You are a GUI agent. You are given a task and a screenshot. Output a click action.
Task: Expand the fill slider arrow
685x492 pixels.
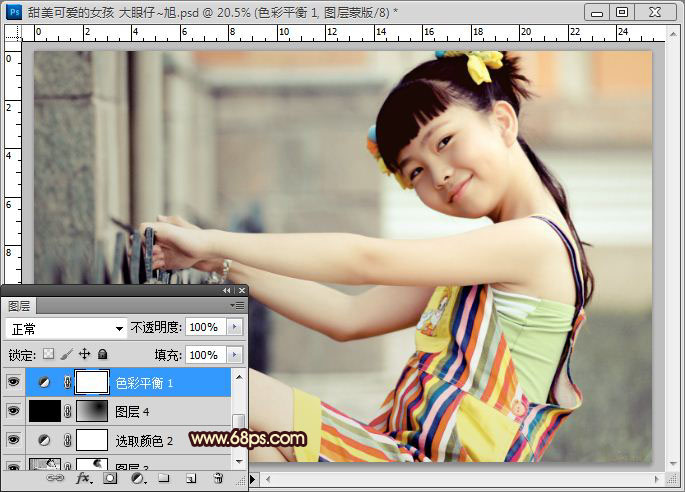tap(235, 355)
